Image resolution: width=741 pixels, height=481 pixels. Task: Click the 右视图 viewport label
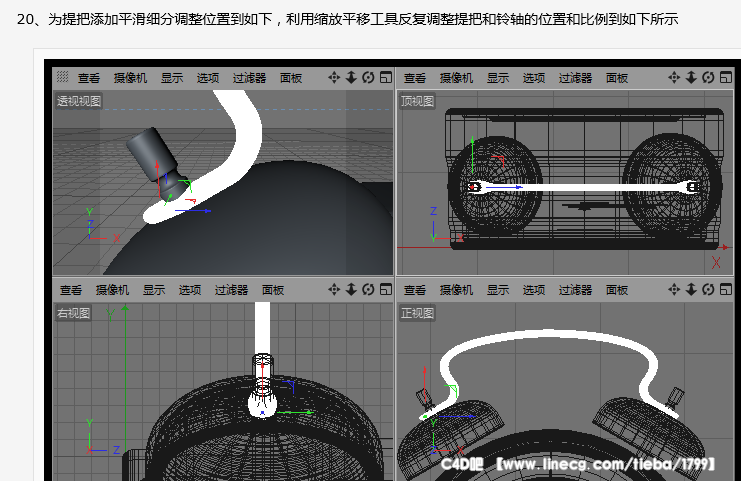pyautogui.click(x=73, y=313)
